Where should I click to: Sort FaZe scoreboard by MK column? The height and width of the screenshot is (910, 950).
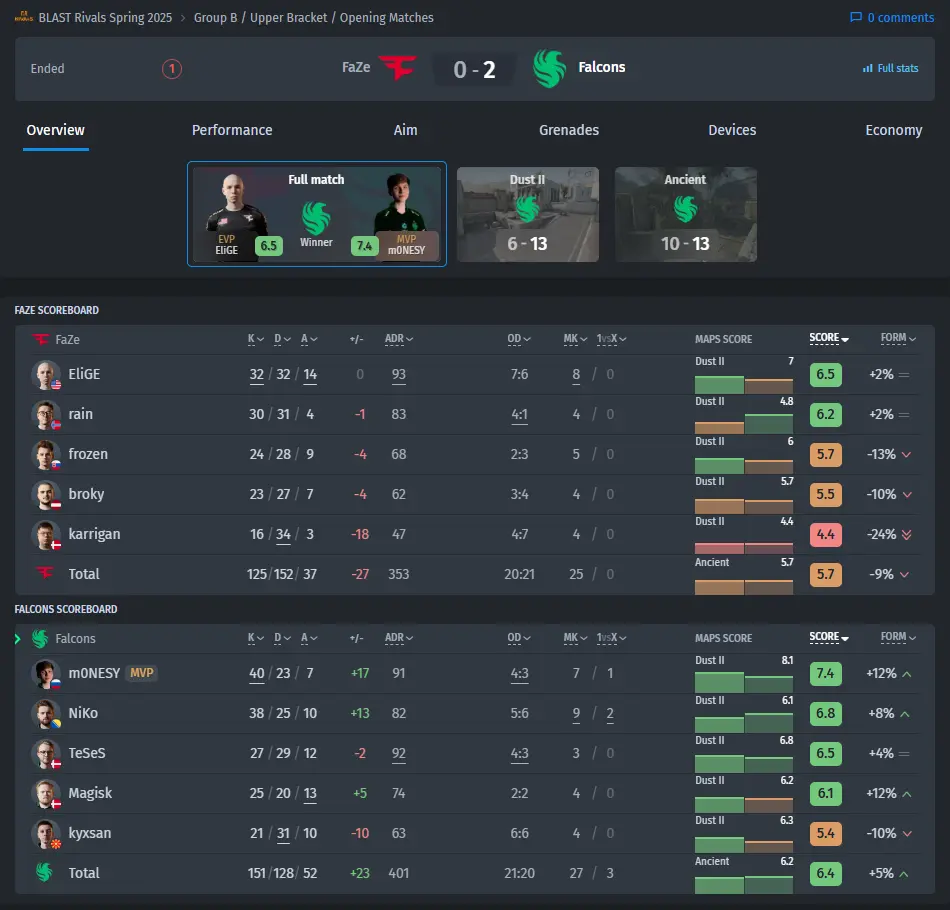575,339
